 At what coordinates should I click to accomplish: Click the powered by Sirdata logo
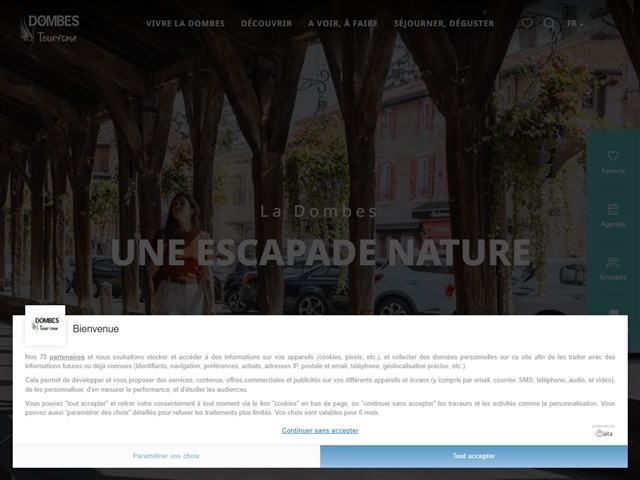click(604, 431)
